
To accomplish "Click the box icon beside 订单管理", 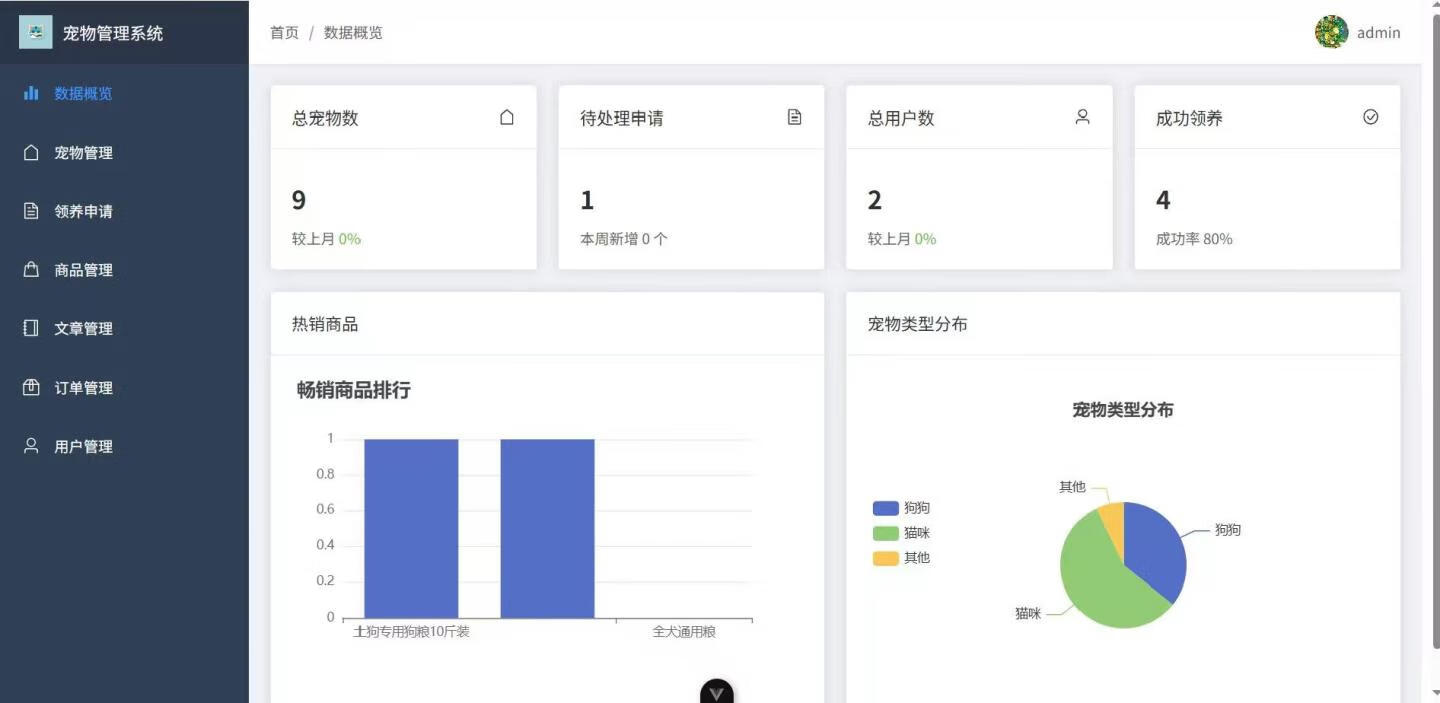I will pyautogui.click(x=31, y=387).
